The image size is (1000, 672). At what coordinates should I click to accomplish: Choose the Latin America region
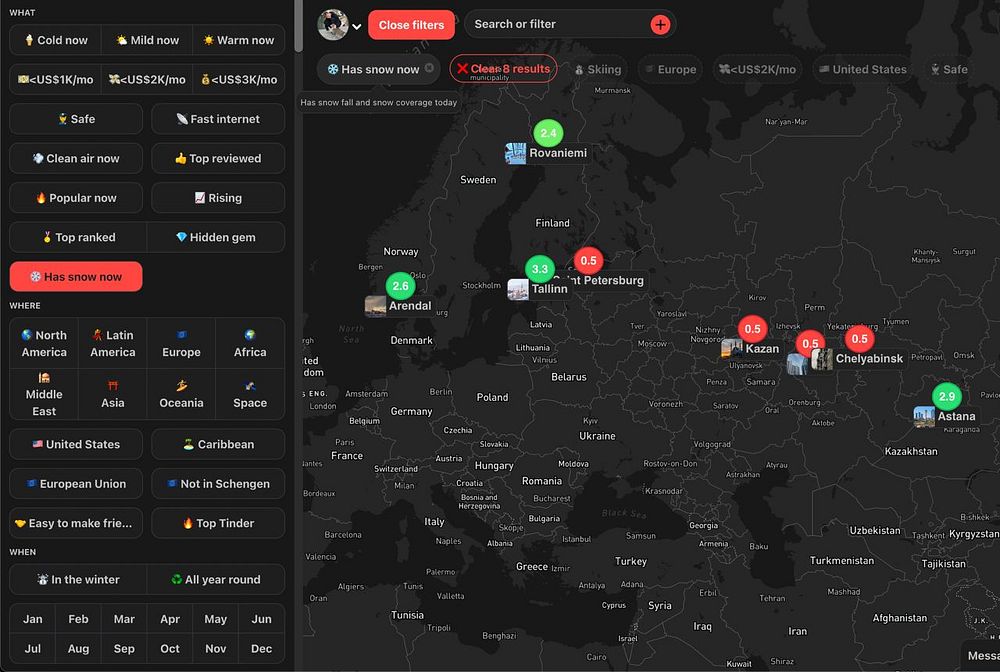tap(113, 343)
